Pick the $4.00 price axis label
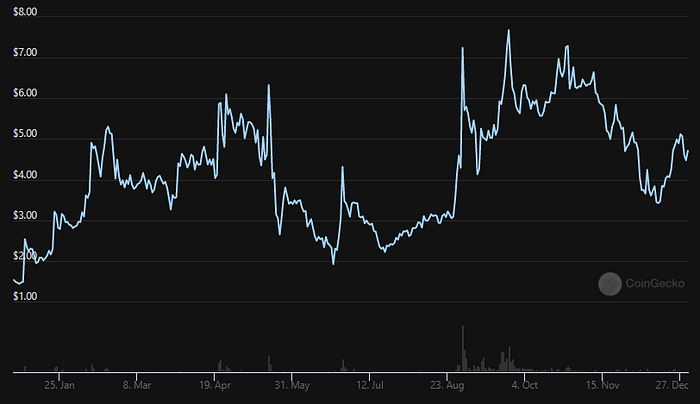Image resolution: width=700 pixels, height=404 pixels. coord(26,176)
